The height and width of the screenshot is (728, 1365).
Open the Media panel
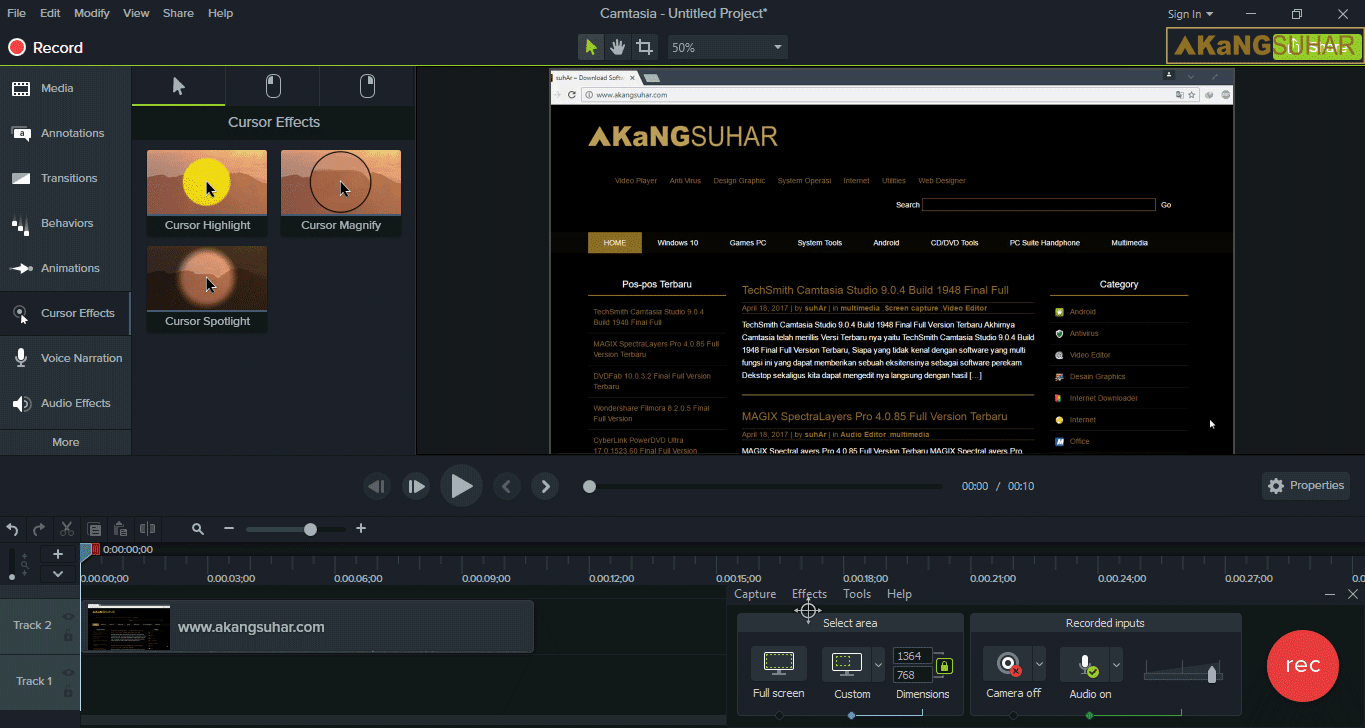(x=65, y=88)
